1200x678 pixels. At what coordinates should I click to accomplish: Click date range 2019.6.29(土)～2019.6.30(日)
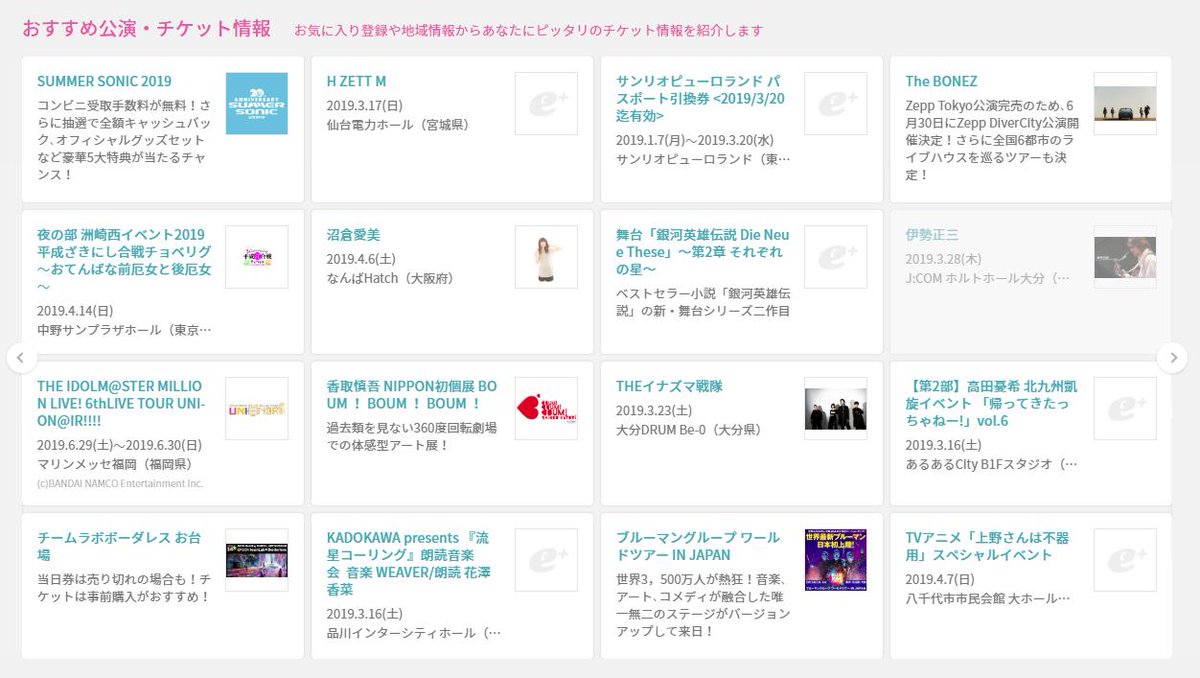point(120,444)
